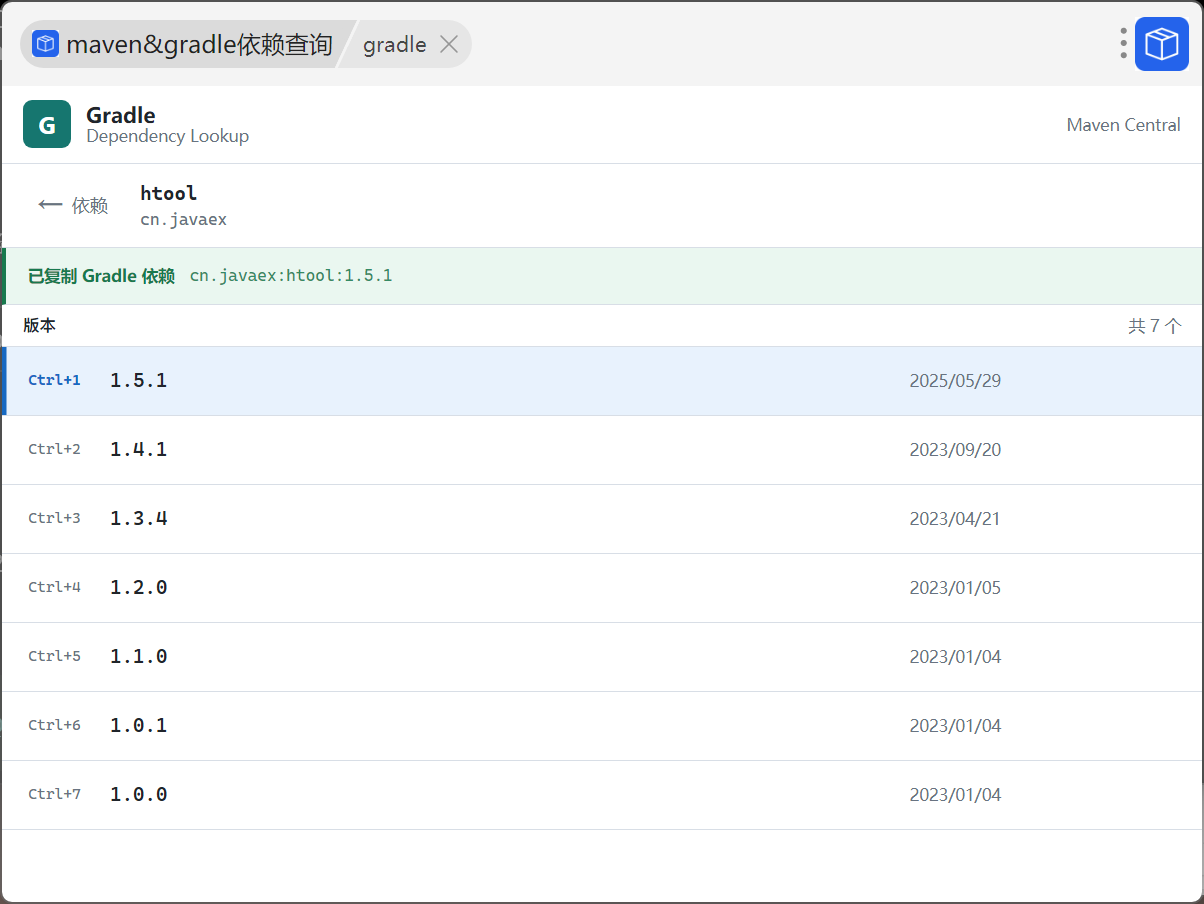Click the date 2023/09/20
The height and width of the screenshot is (904, 1204).
[x=955, y=450]
